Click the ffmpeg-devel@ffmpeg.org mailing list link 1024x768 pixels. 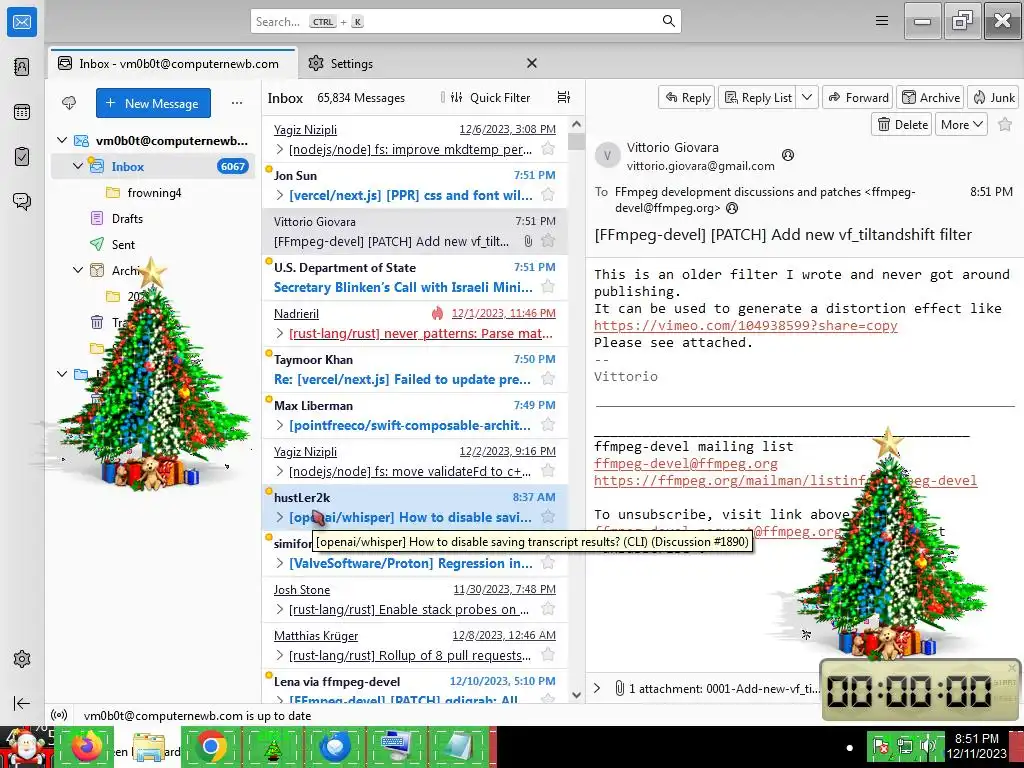686,464
